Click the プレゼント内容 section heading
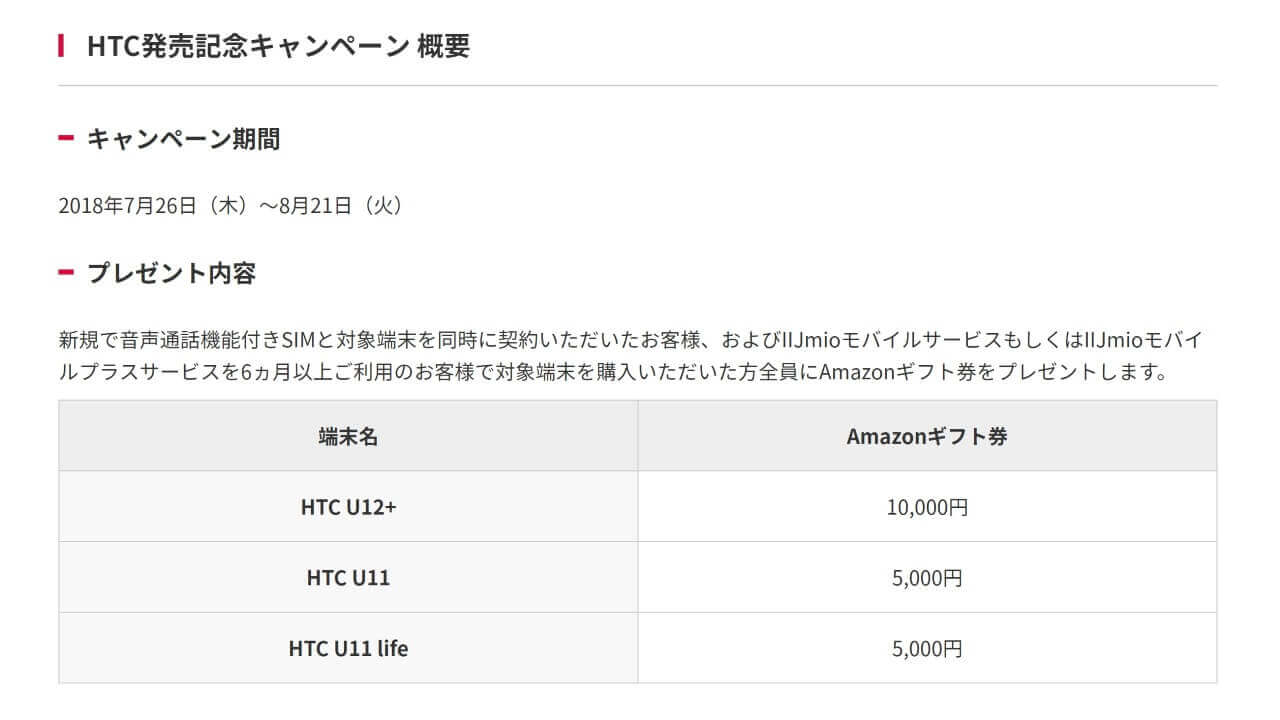Image resolution: width=1280 pixels, height=720 pixels. coord(171,273)
